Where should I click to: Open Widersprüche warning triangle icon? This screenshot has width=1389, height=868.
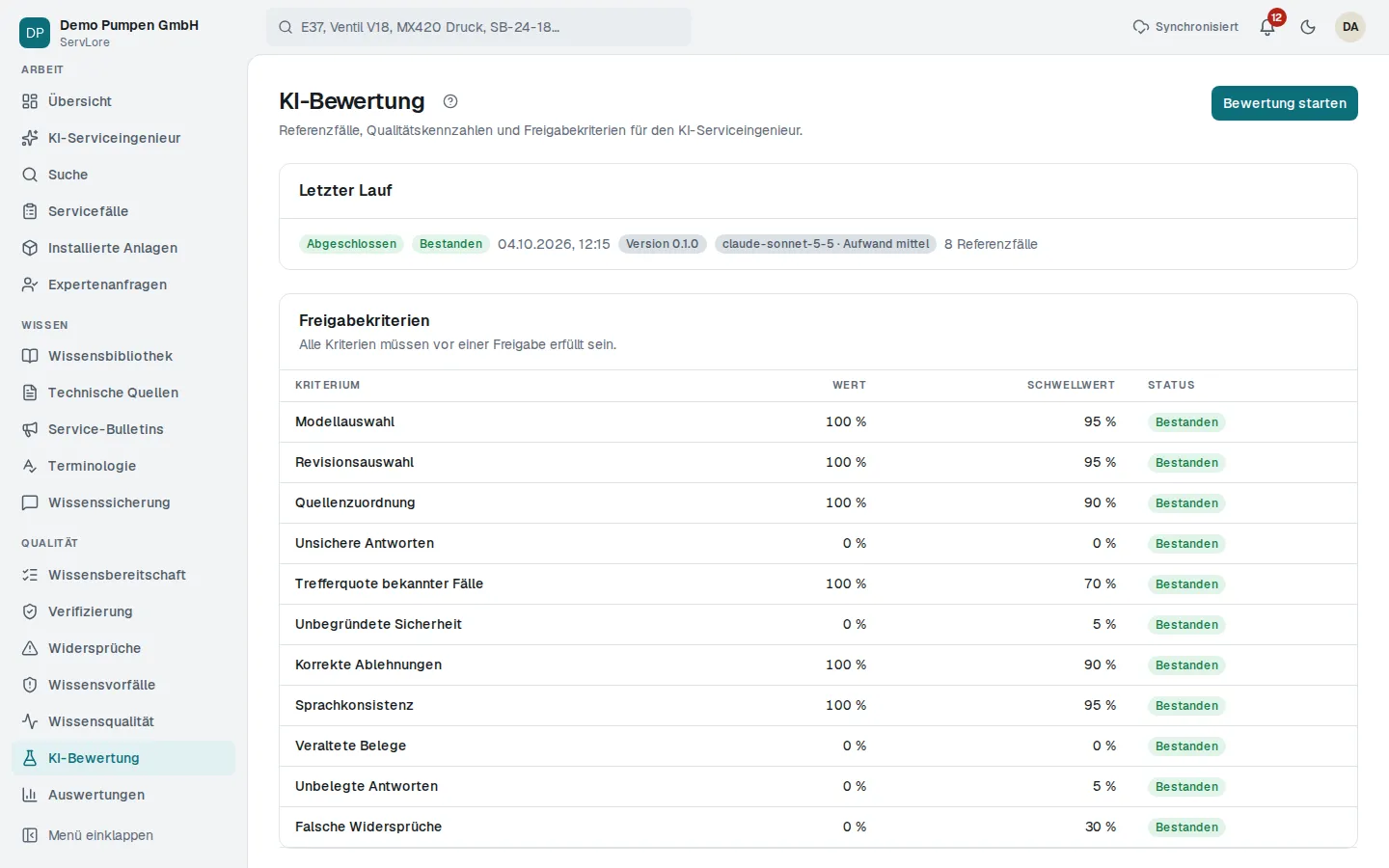(x=30, y=648)
